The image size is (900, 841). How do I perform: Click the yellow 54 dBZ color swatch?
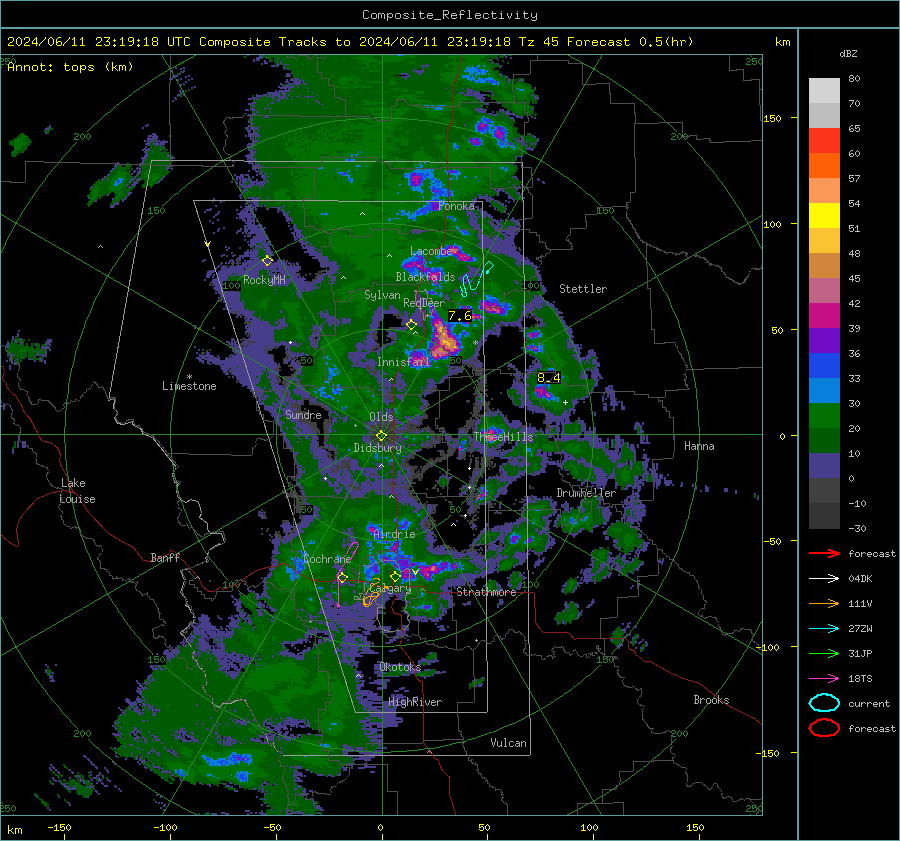tap(824, 215)
